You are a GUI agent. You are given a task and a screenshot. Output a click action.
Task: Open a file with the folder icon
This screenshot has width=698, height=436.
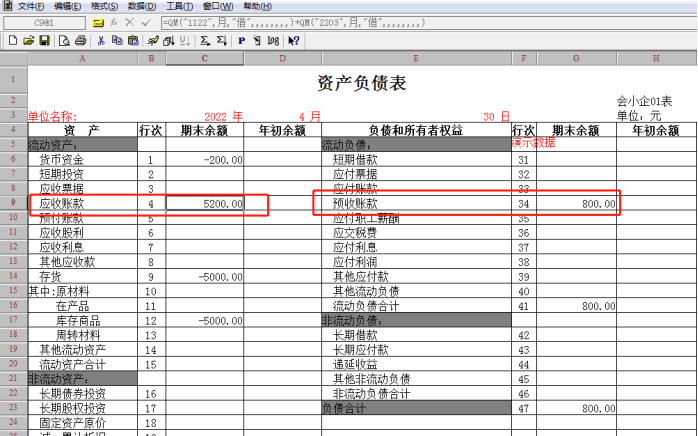[x=29, y=41]
